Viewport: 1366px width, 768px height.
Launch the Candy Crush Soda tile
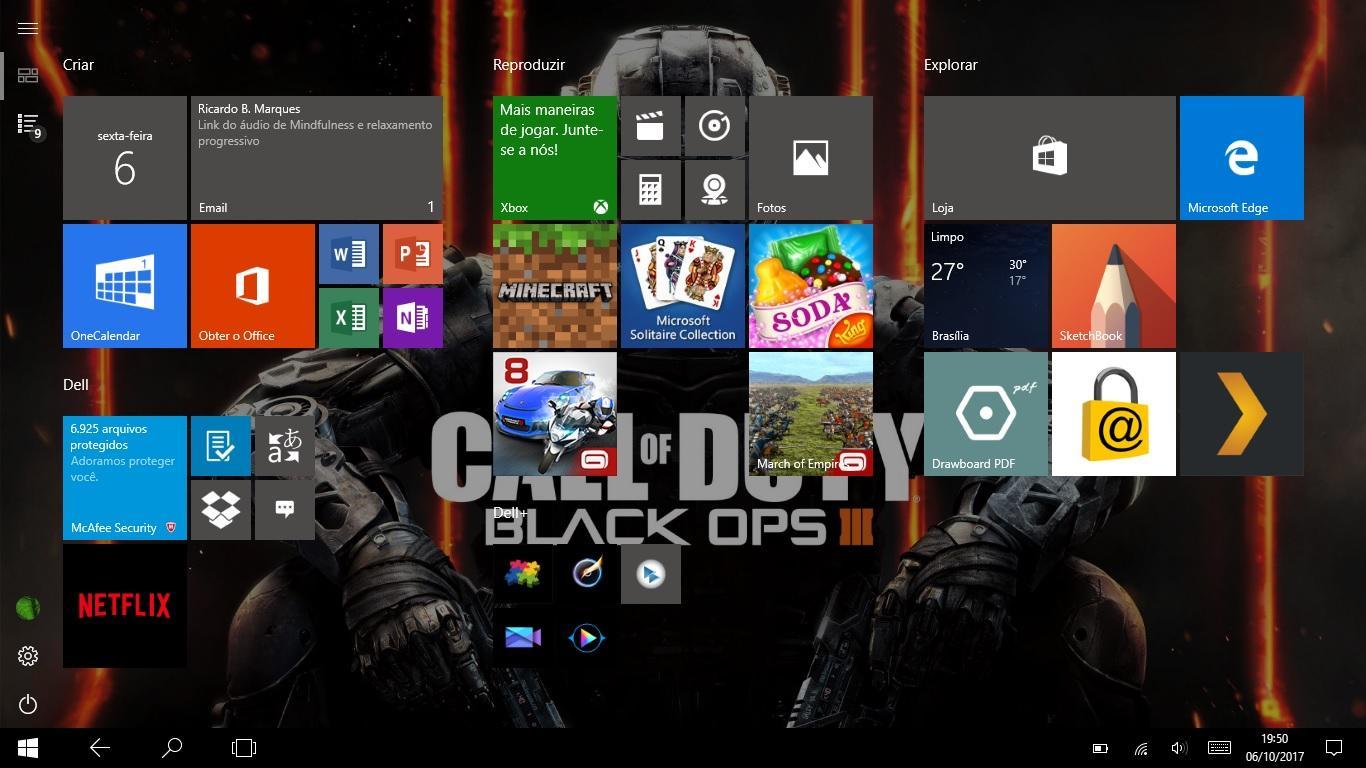(811, 286)
